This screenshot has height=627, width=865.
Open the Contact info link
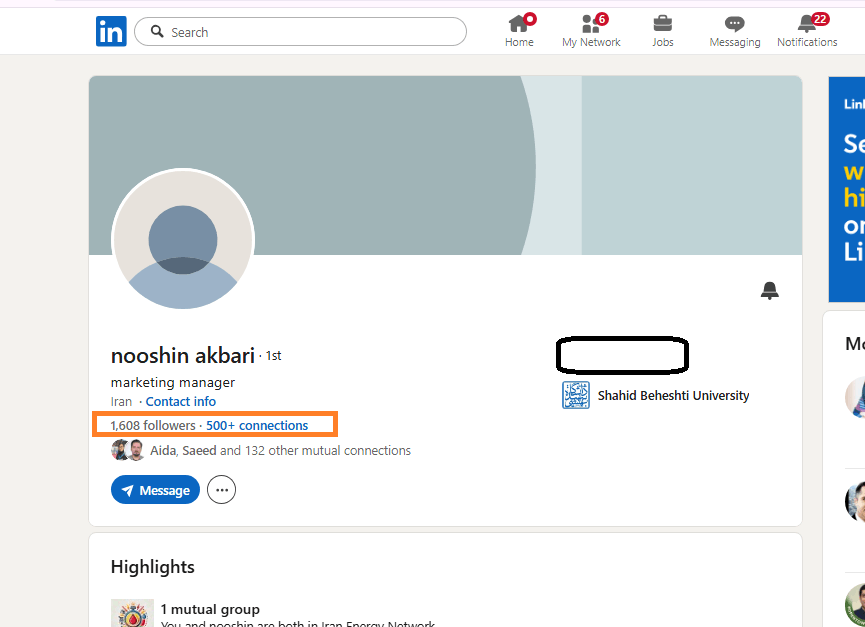pos(180,401)
